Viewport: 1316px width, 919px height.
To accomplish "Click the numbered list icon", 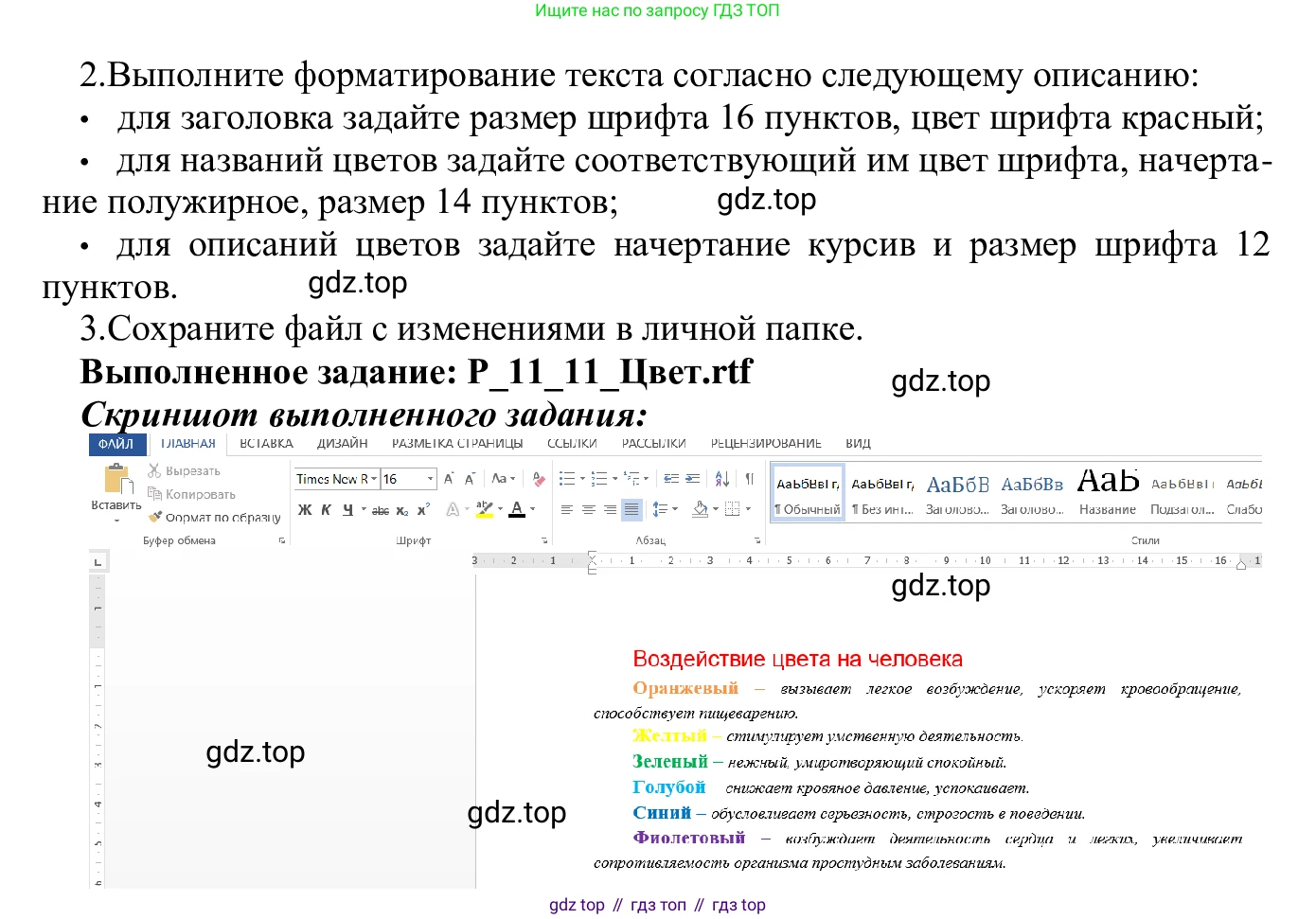I will [x=598, y=479].
